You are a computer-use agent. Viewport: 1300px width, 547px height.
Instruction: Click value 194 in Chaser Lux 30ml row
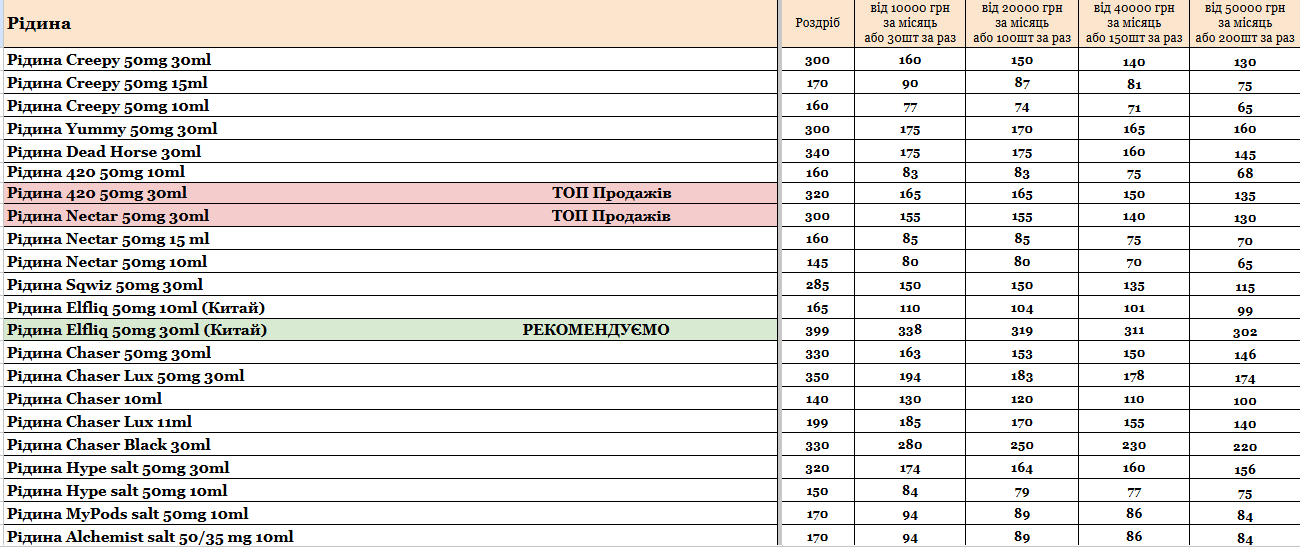(910, 377)
